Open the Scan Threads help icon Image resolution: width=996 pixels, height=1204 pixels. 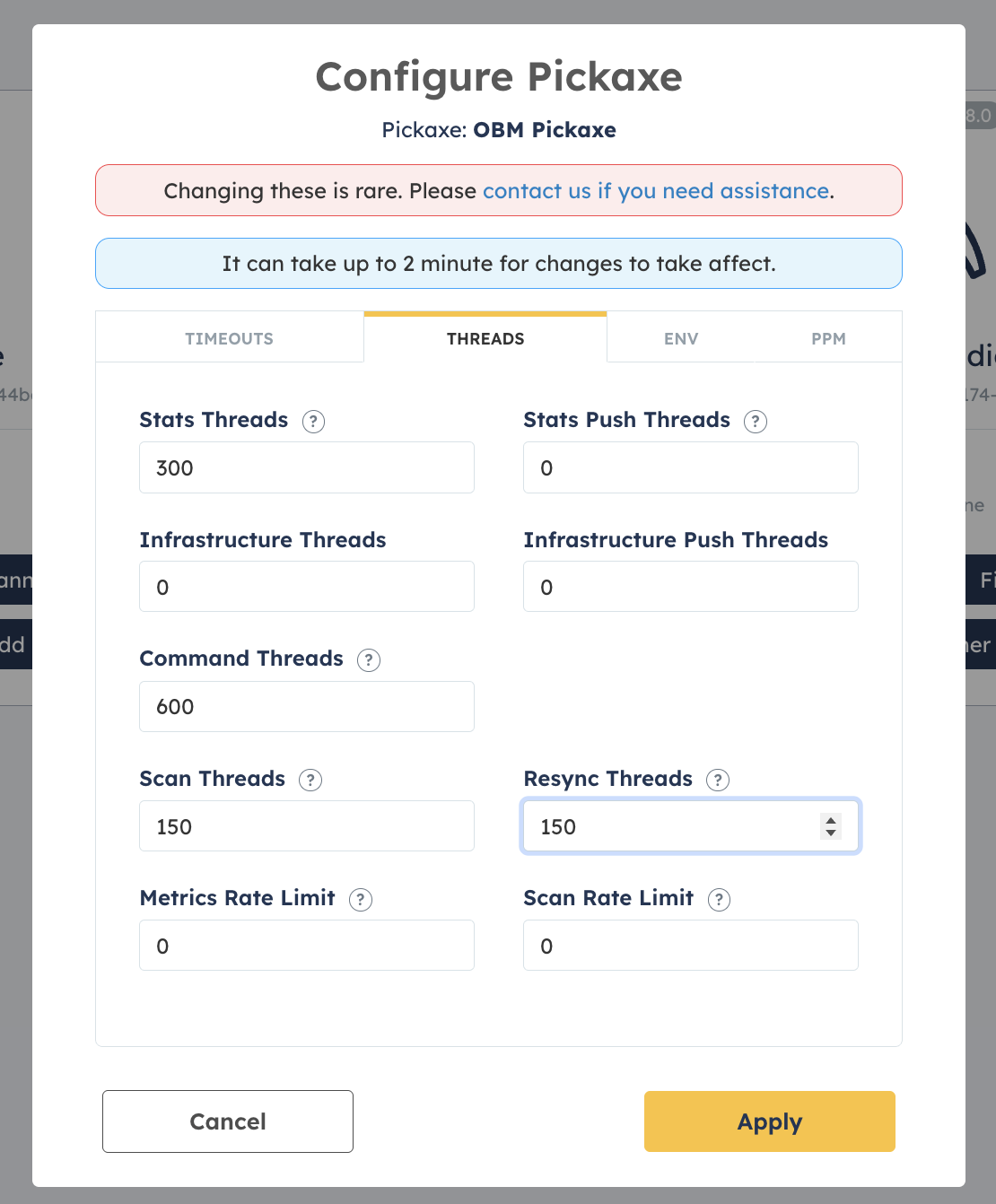pos(310,780)
